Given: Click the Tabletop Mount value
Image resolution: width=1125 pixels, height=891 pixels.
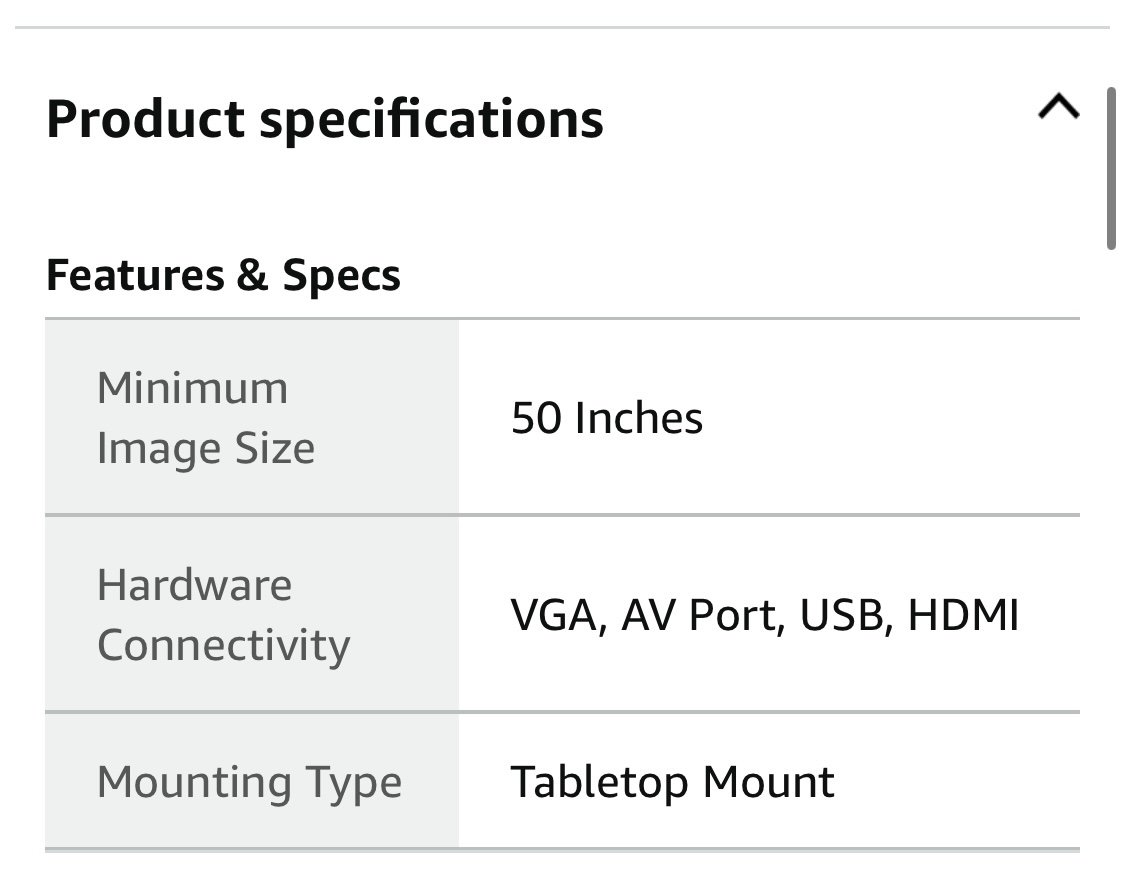Looking at the screenshot, I should click(x=672, y=781).
